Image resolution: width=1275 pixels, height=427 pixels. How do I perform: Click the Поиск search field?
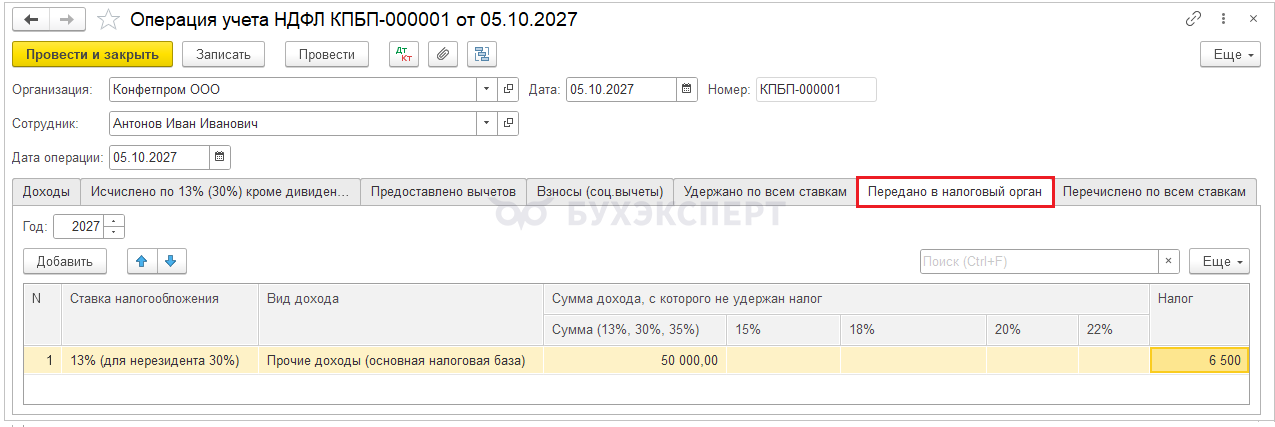[1038, 261]
